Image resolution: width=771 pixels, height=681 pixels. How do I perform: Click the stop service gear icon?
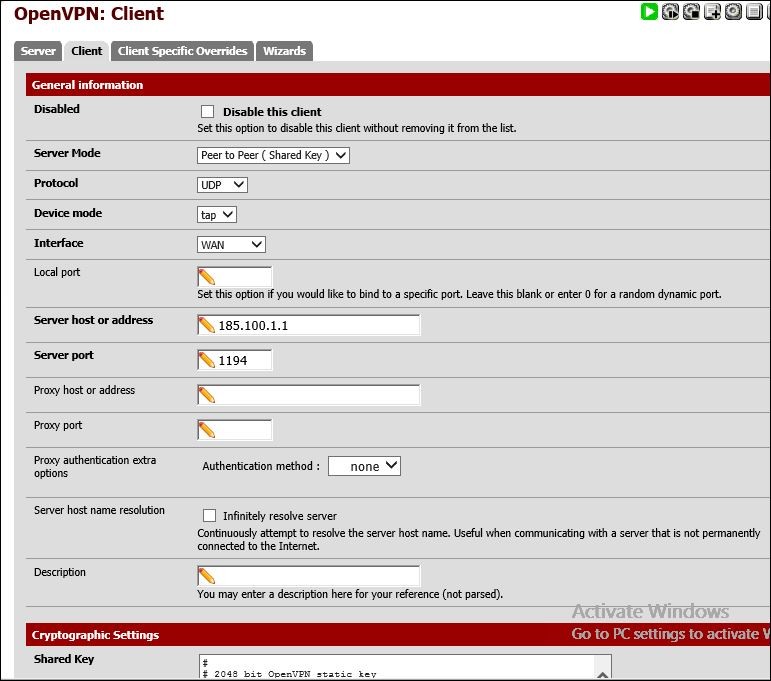(x=692, y=12)
